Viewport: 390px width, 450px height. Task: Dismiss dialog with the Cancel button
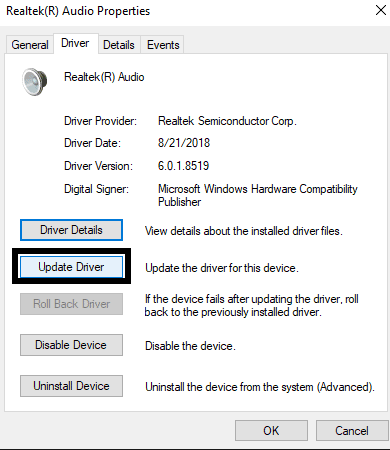pos(352,431)
